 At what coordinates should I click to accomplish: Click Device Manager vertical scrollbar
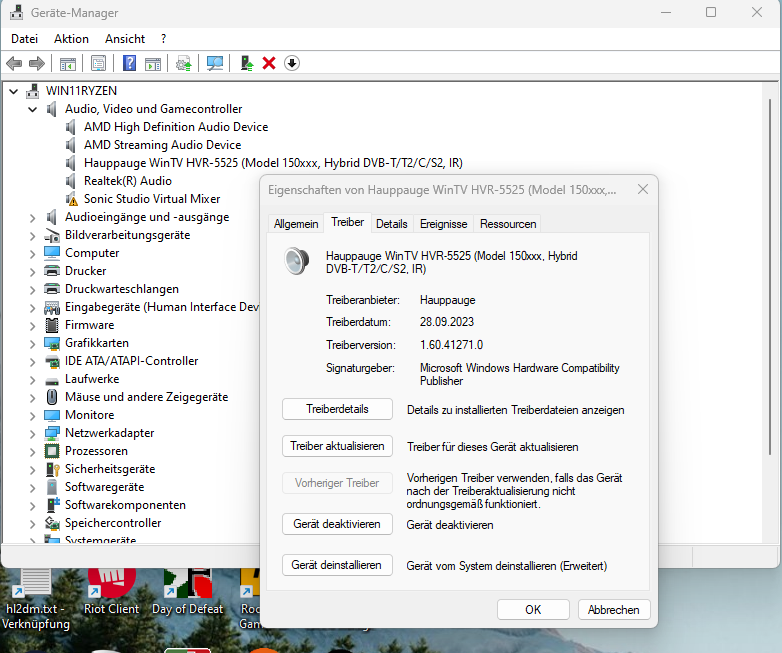click(771, 277)
